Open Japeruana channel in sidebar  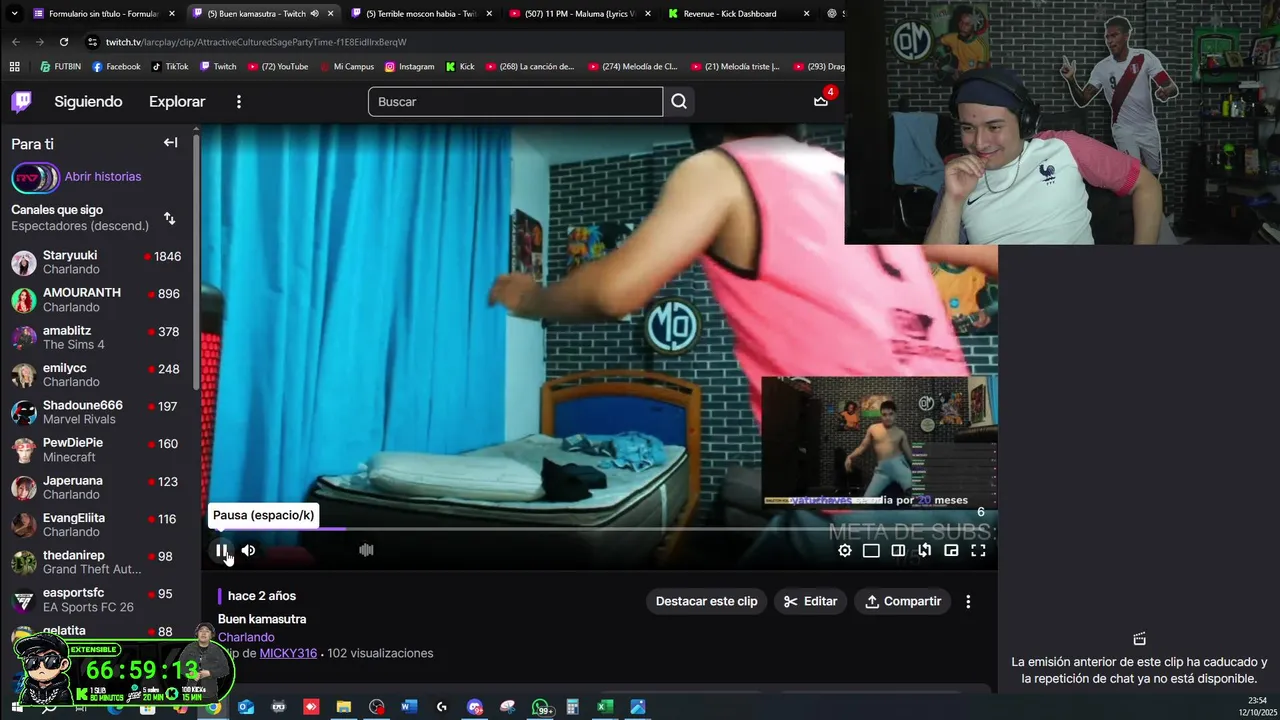coord(96,487)
